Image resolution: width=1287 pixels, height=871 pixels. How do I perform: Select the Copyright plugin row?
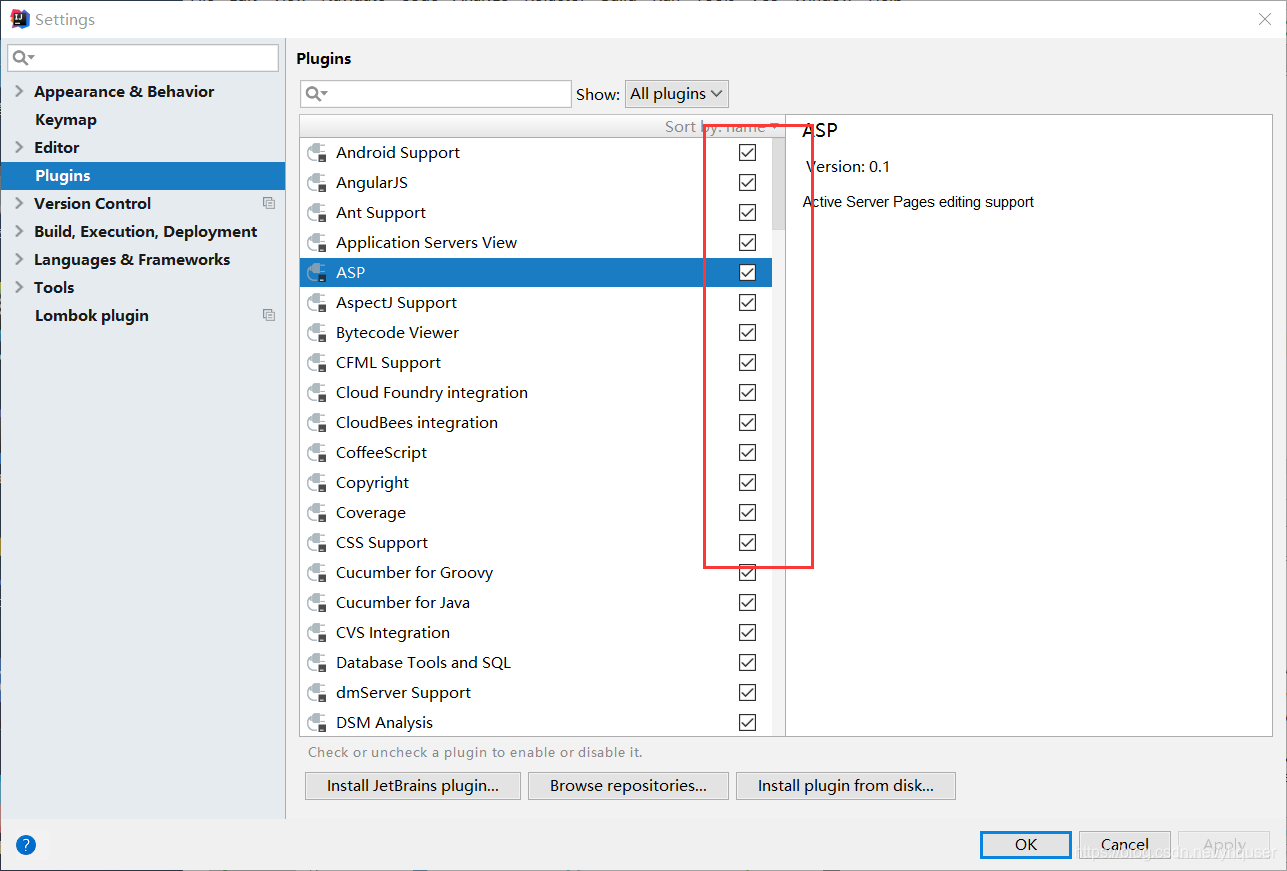point(536,483)
